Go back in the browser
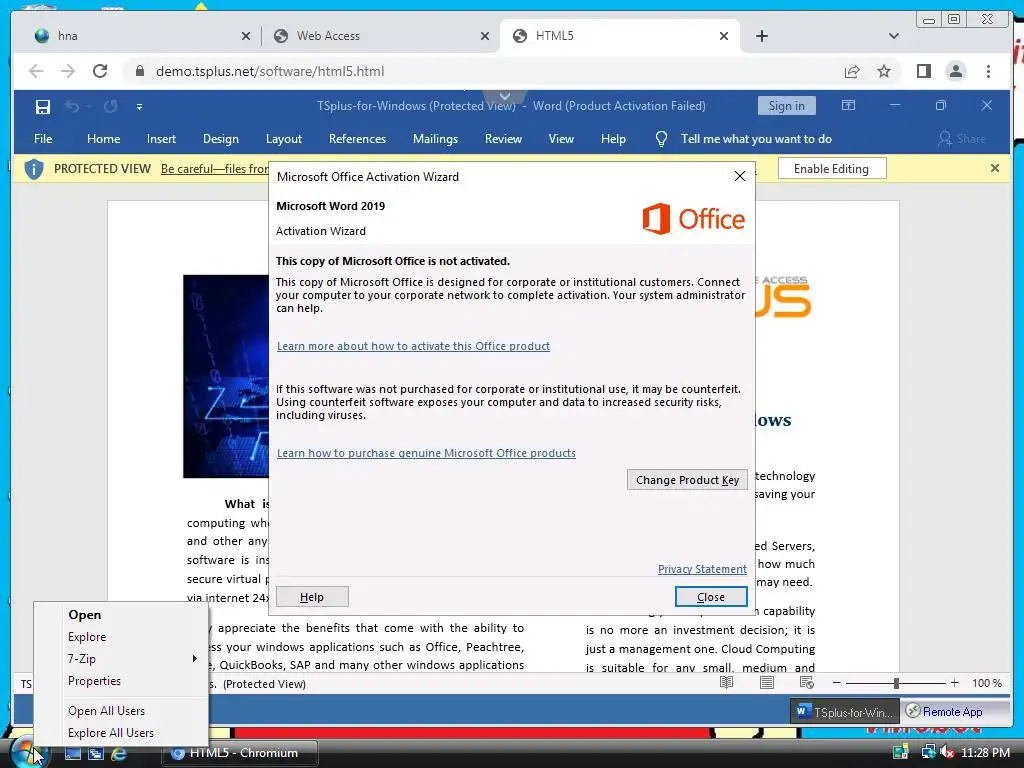1024x768 pixels. click(x=36, y=71)
